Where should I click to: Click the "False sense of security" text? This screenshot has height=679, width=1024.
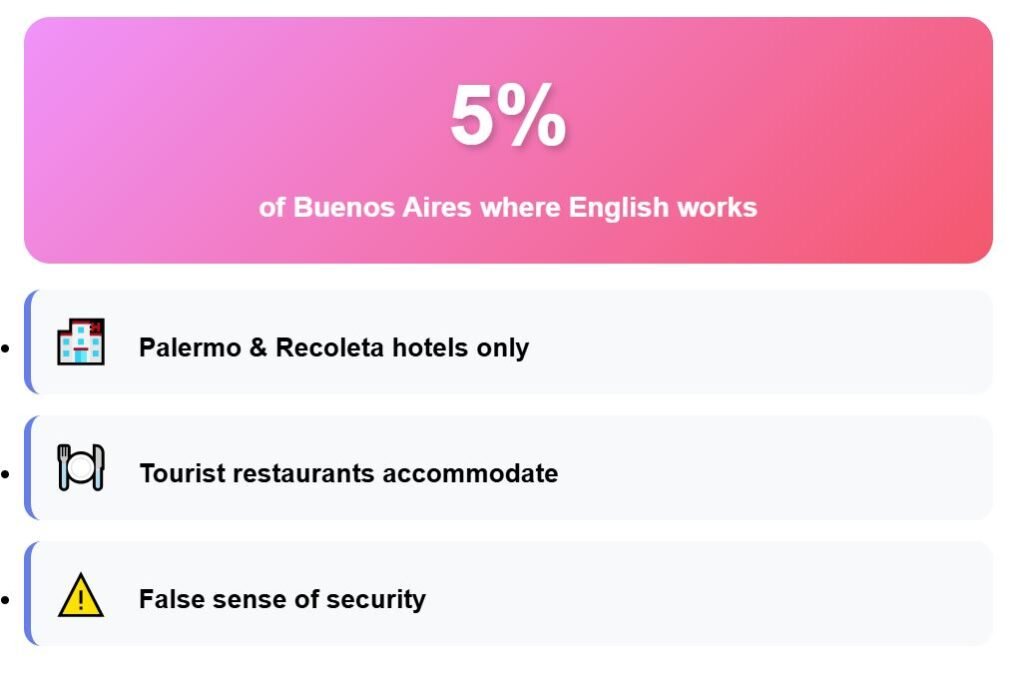(x=282, y=599)
